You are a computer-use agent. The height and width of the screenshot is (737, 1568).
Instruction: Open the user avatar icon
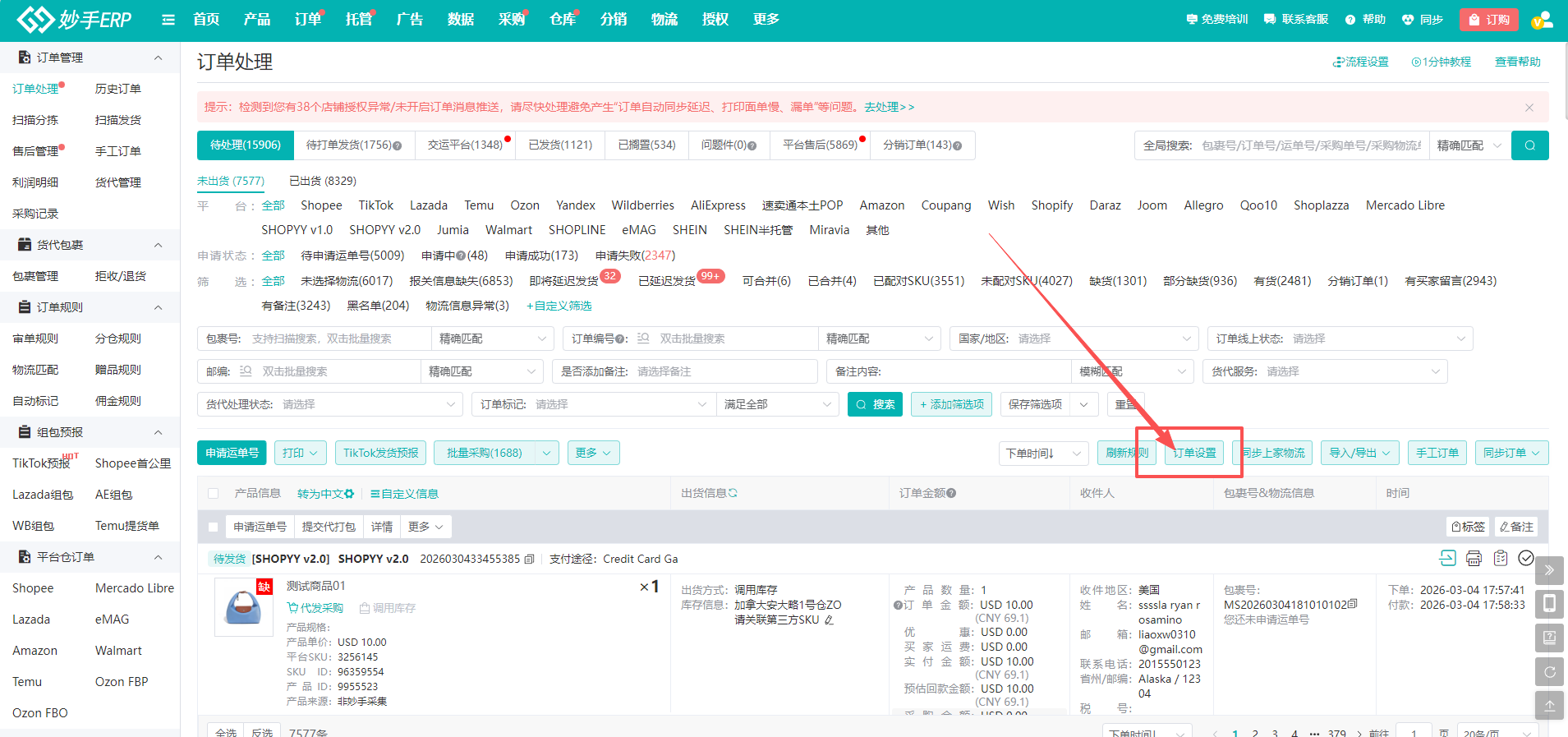click(x=1542, y=20)
